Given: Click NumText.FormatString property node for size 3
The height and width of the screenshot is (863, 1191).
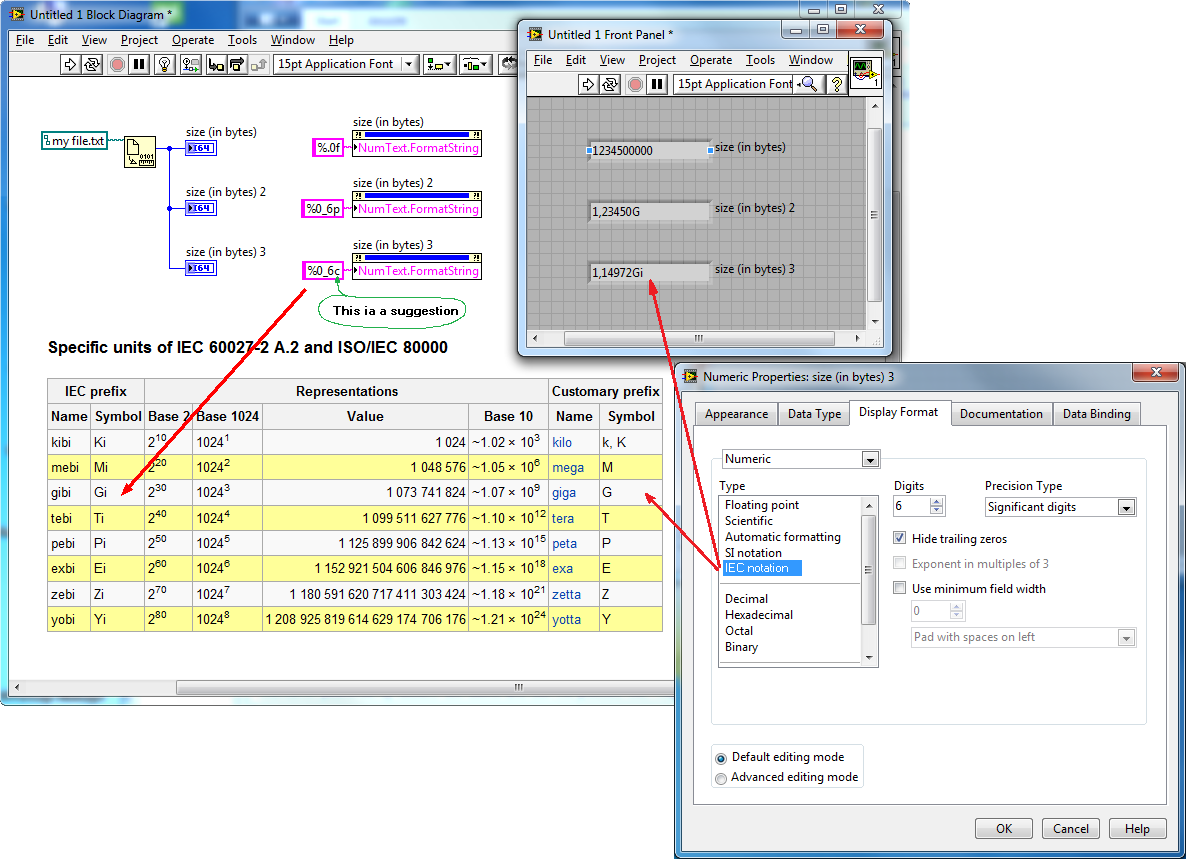Looking at the screenshot, I should (417, 267).
